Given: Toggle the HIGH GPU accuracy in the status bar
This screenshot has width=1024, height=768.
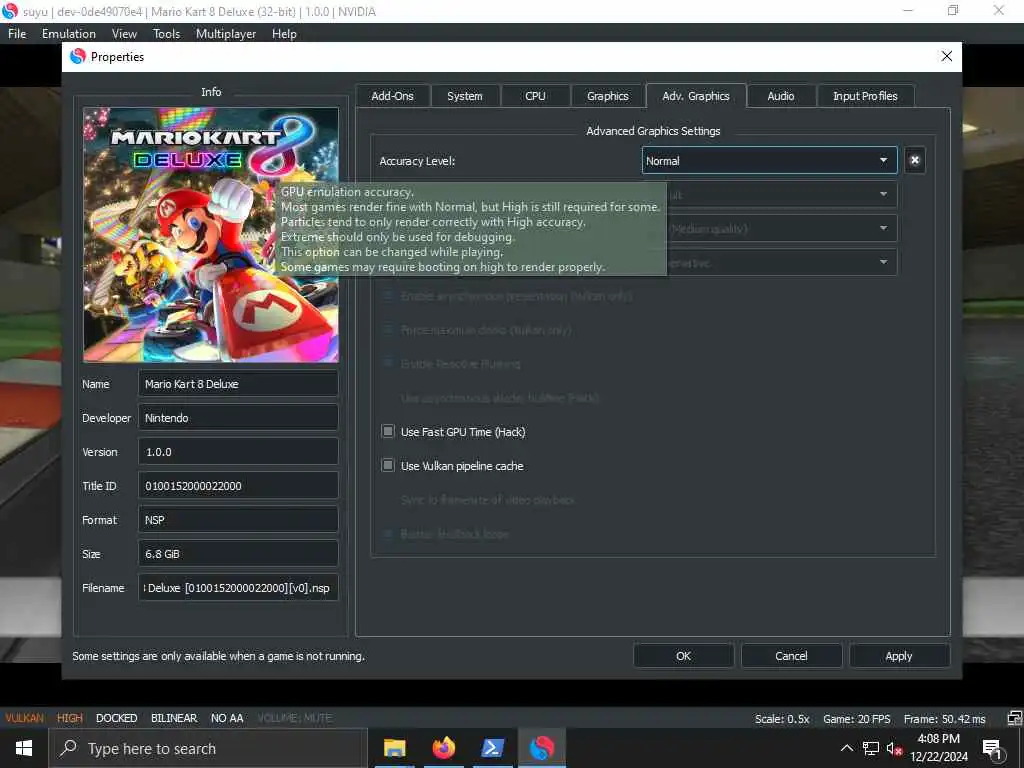Looking at the screenshot, I should point(70,718).
